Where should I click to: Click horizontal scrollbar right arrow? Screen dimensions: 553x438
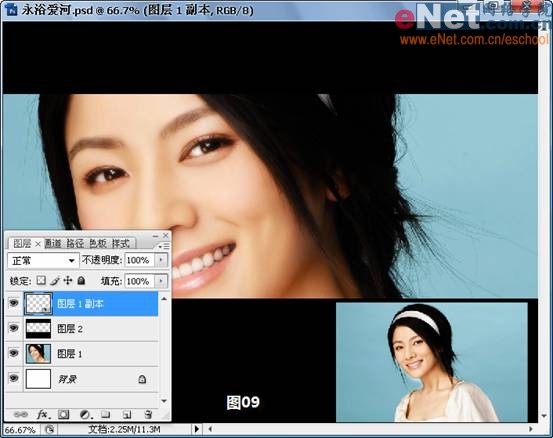531,429
